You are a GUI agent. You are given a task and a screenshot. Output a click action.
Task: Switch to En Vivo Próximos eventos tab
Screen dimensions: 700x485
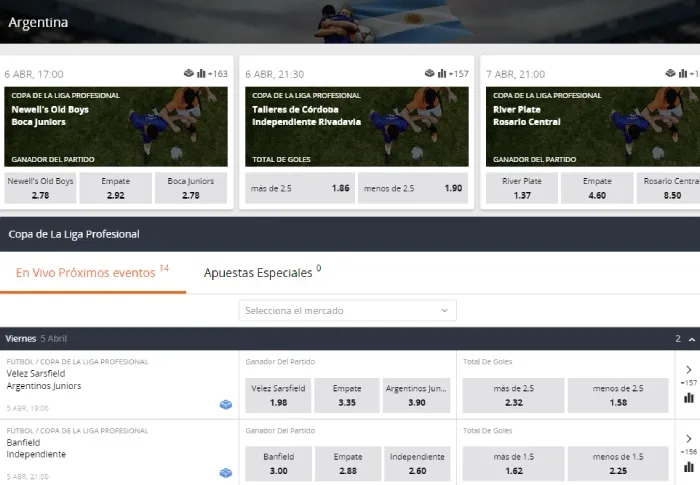coord(92,272)
